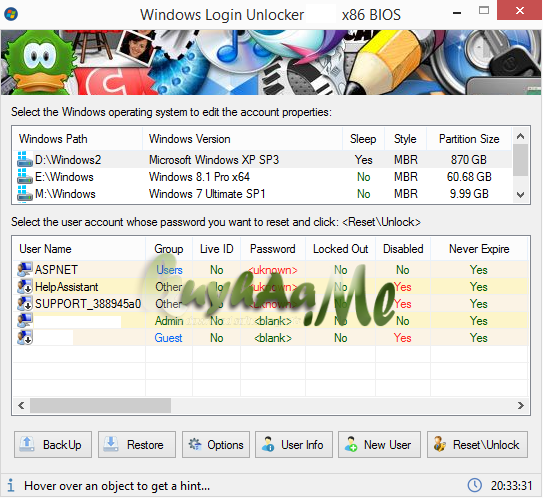This screenshot has height=498, width=543.
Task: Click the Sleep column header
Action: click(363, 139)
